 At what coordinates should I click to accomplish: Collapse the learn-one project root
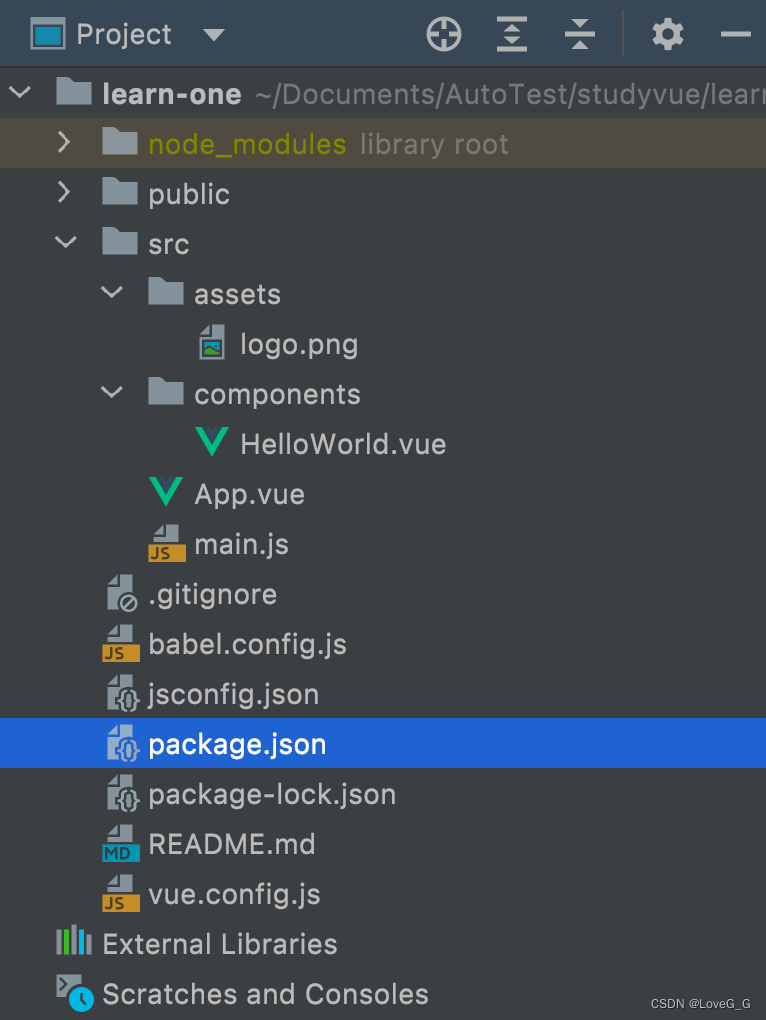[20, 92]
